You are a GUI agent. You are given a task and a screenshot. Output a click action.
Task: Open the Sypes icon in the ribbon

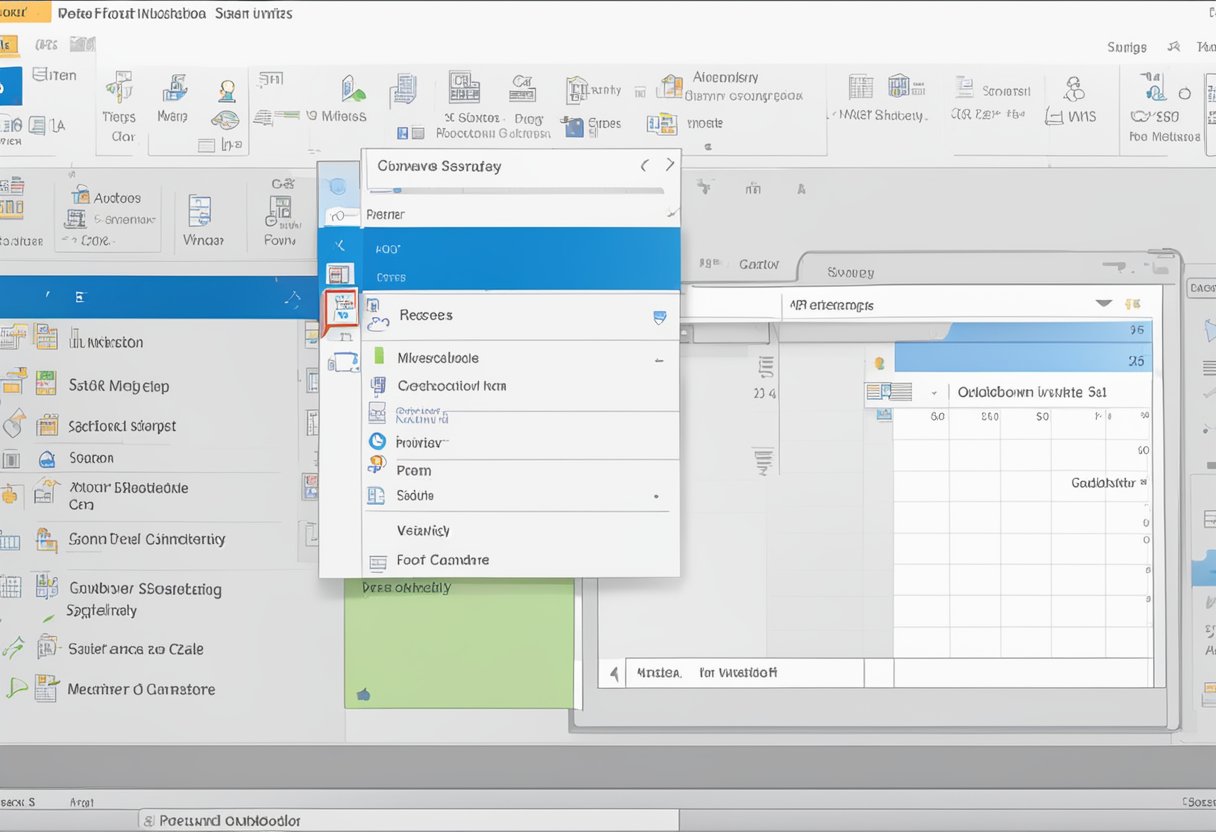click(575, 126)
